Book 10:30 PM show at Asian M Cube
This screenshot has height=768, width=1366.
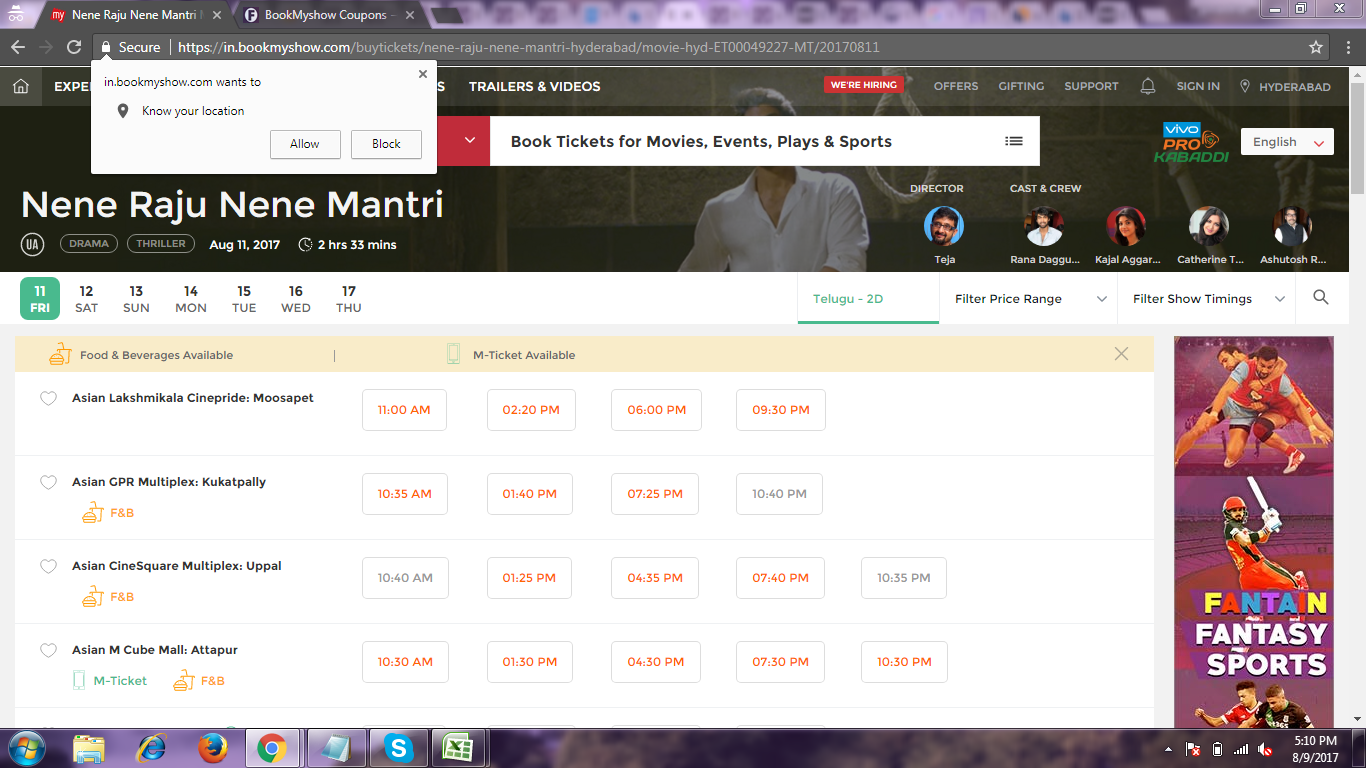[904, 662]
